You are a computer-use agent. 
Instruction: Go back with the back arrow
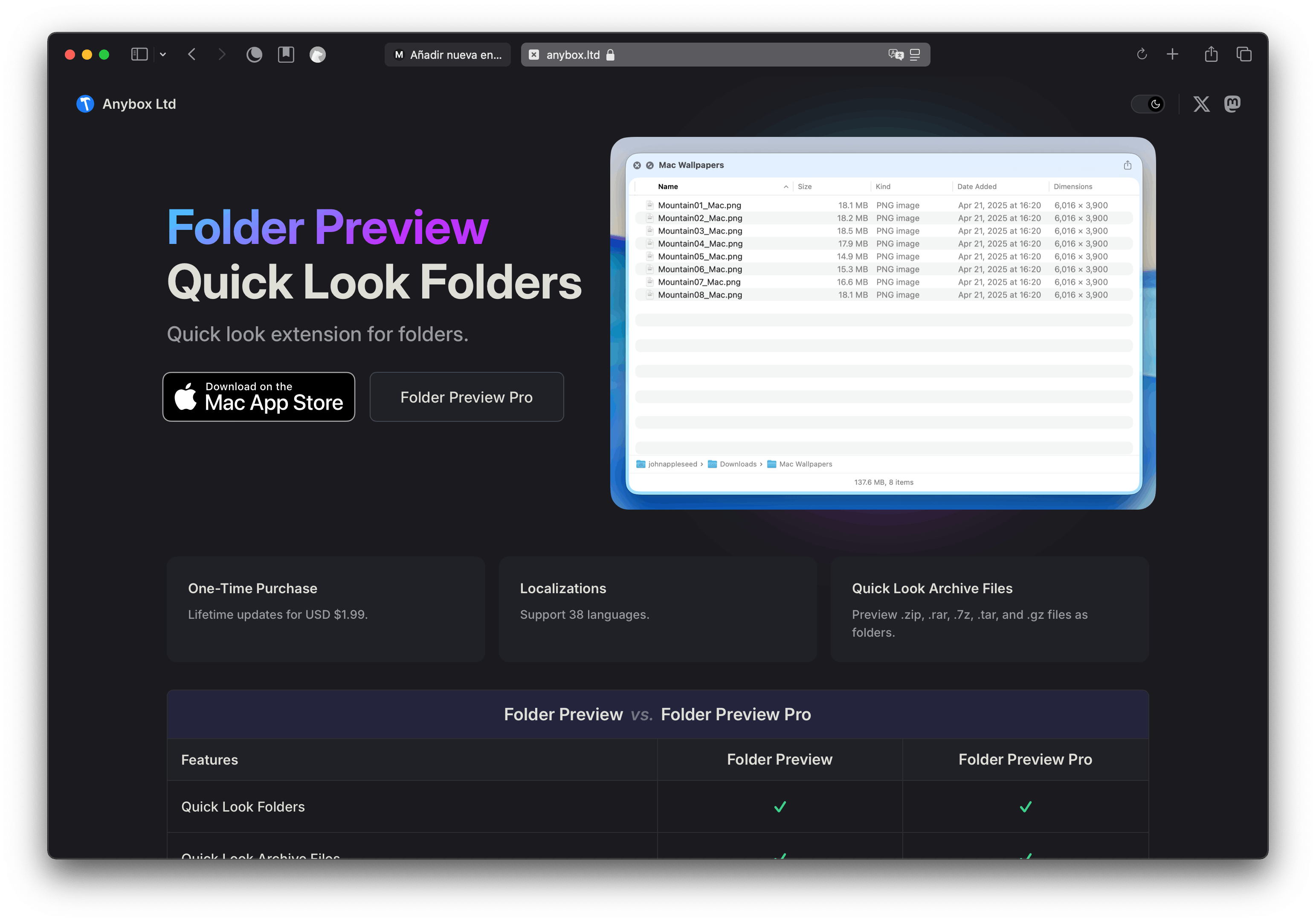192,55
